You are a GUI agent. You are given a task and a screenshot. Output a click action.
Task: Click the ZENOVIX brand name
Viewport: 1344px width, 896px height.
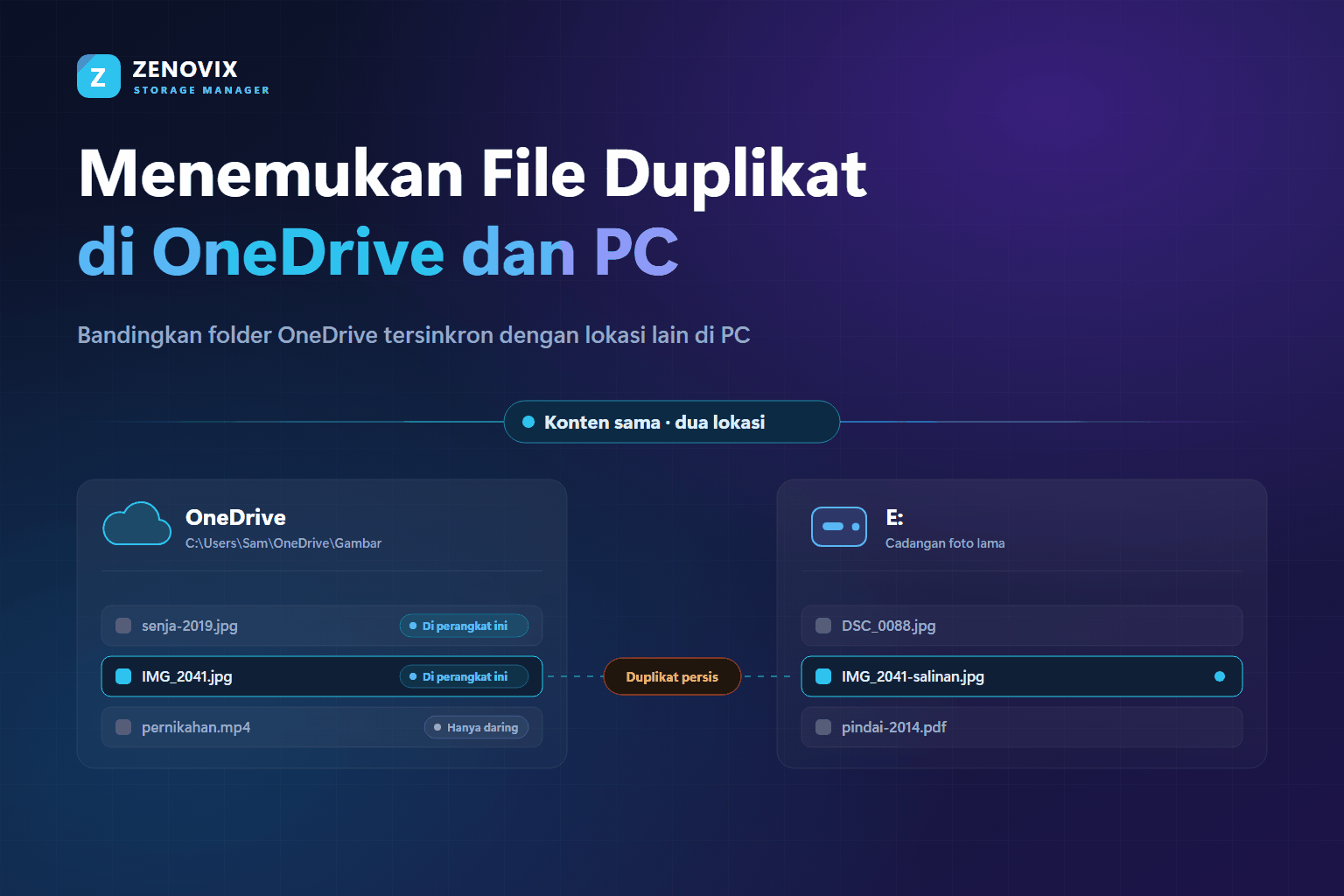click(x=185, y=69)
